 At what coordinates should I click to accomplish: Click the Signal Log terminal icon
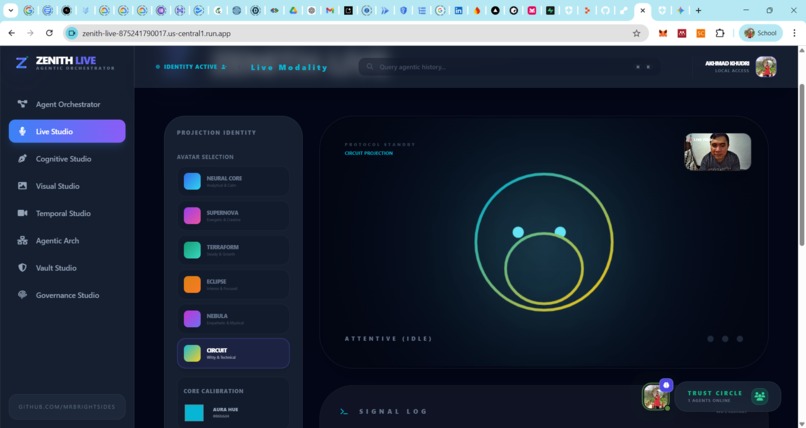coord(344,412)
